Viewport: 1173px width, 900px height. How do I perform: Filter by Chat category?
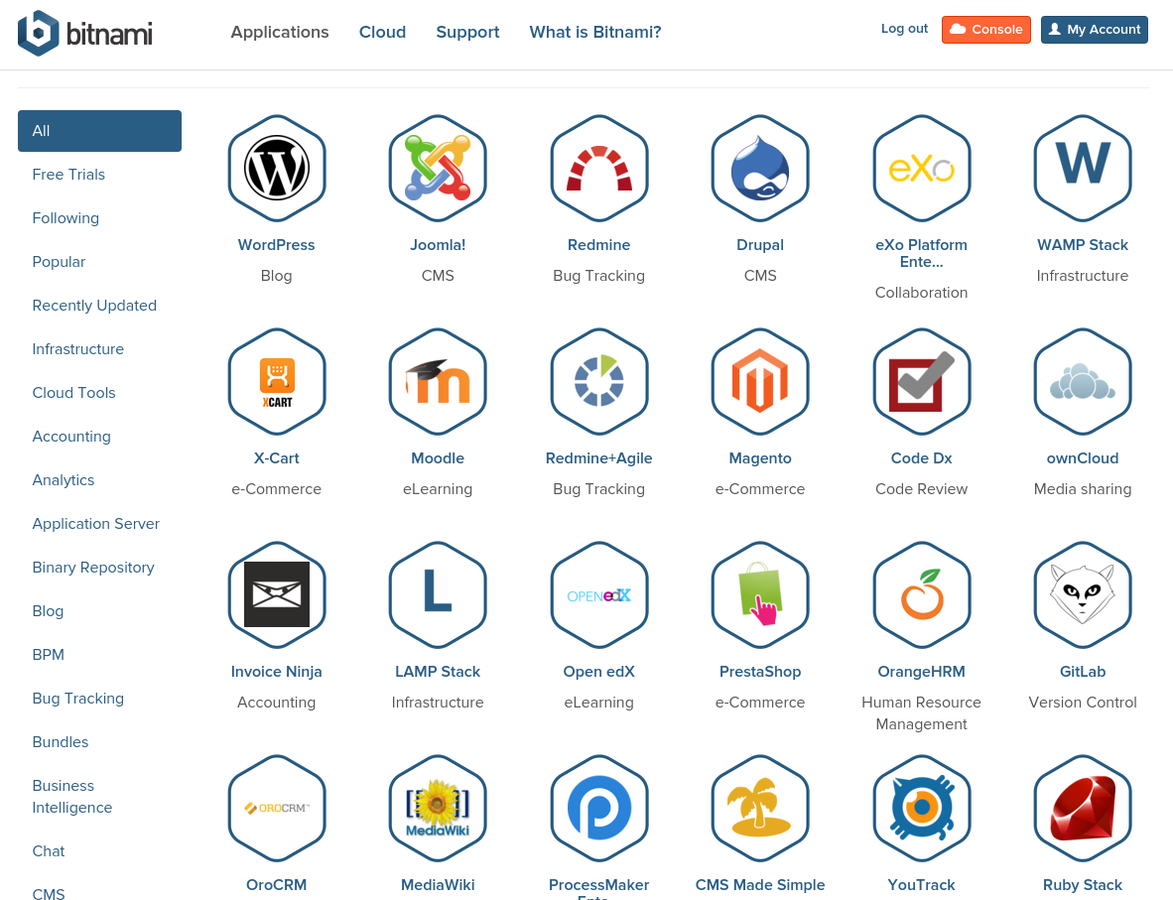point(49,851)
